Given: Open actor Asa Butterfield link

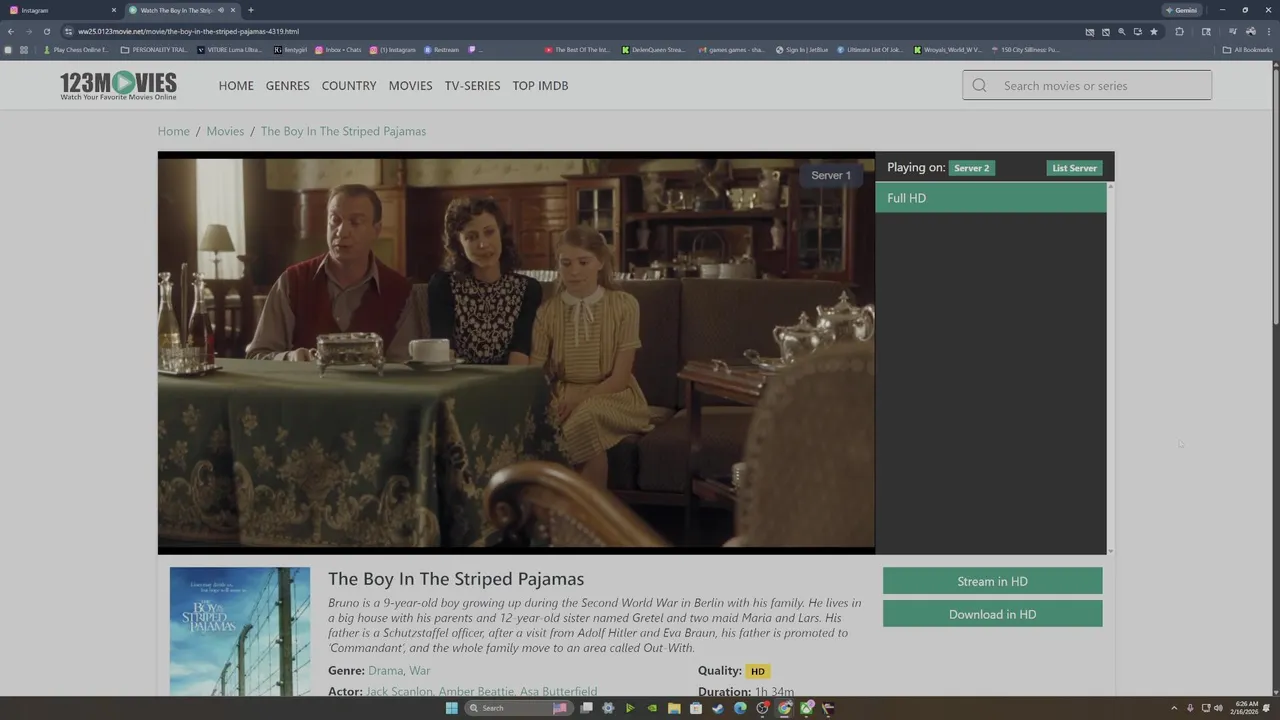Looking at the screenshot, I should (558, 692).
